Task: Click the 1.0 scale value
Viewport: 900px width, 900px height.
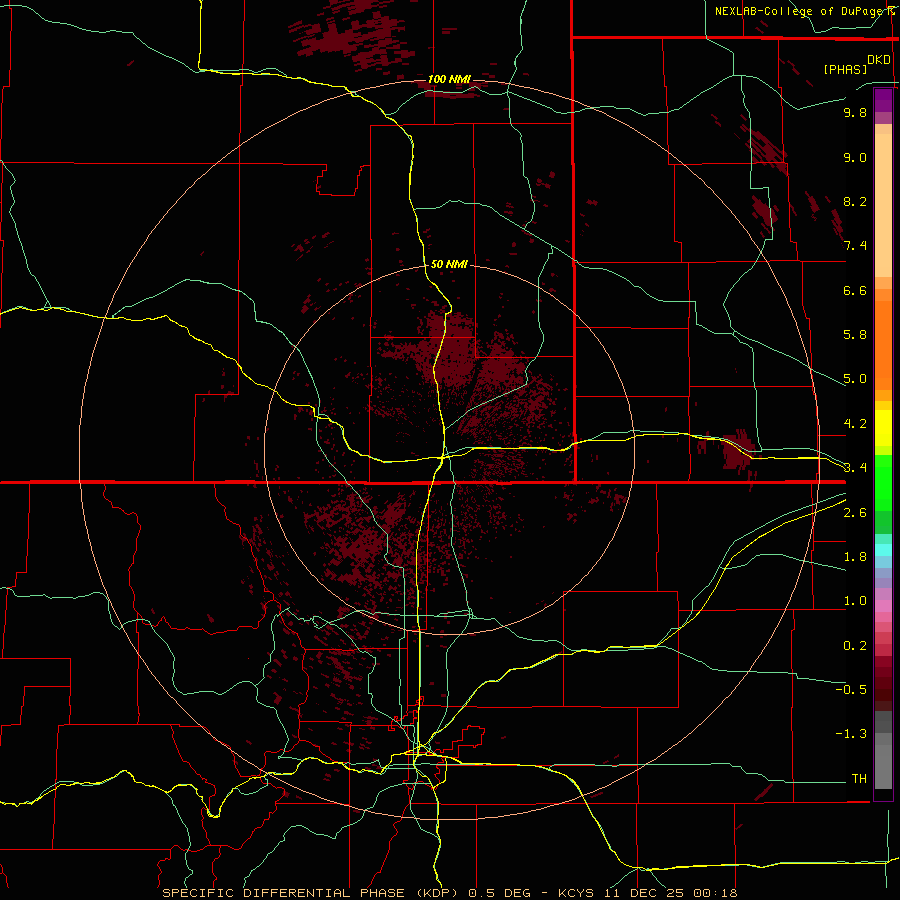Action: click(x=855, y=601)
